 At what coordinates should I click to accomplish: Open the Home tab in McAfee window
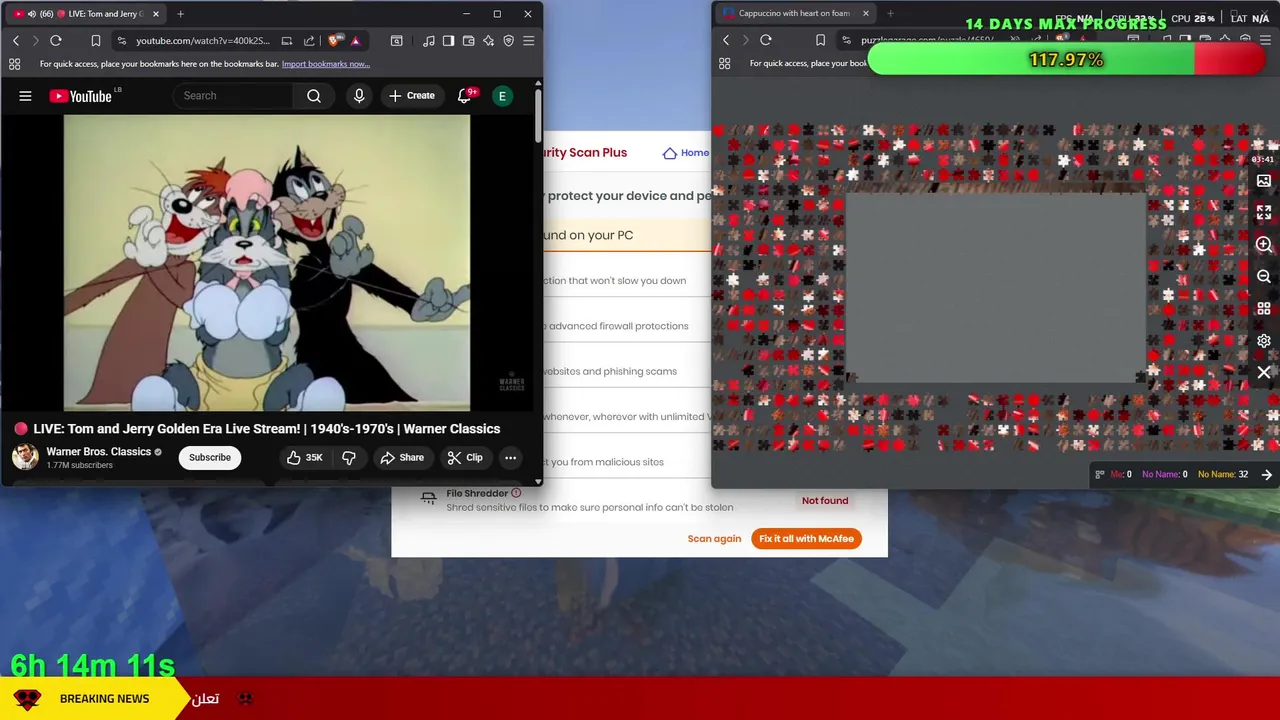tap(686, 153)
